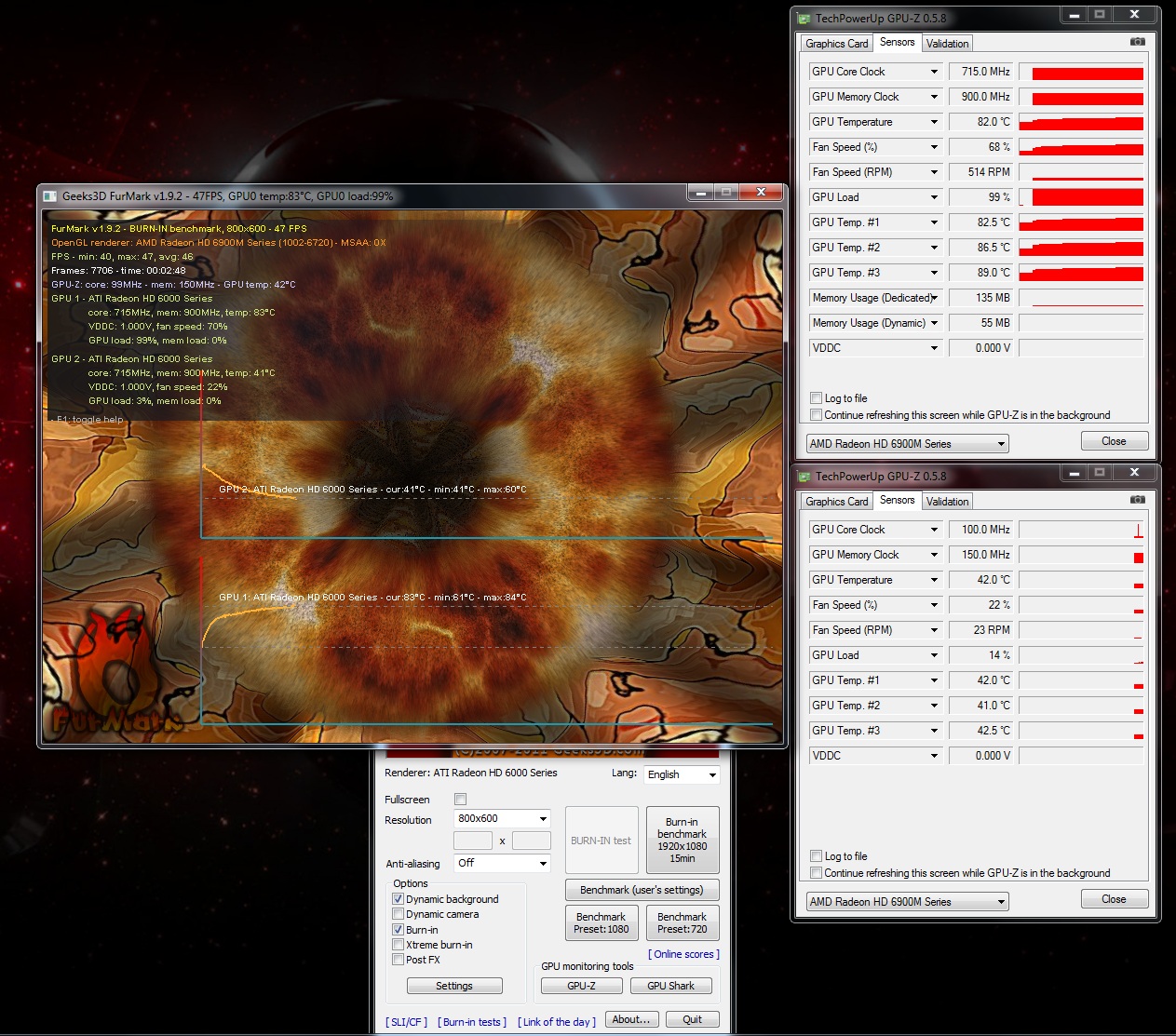1176x1036 pixels.
Task: Open the SLI/CF link
Action: 407,1022
